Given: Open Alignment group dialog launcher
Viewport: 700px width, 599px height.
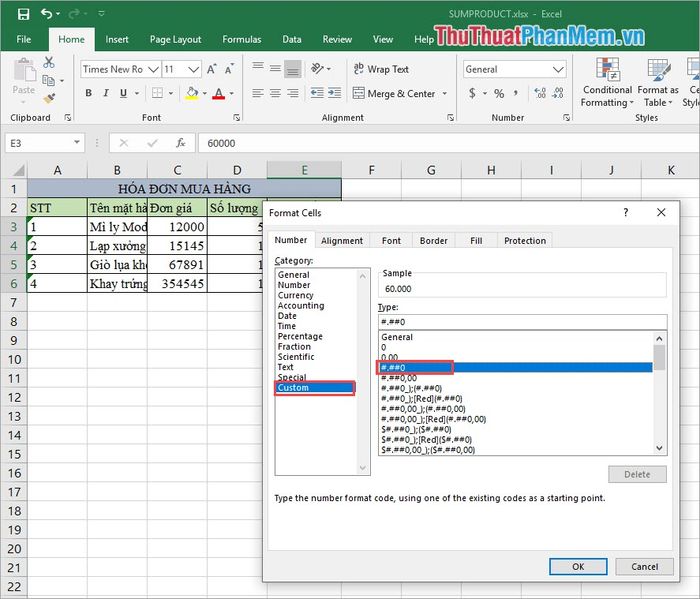Looking at the screenshot, I should point(450,117).
